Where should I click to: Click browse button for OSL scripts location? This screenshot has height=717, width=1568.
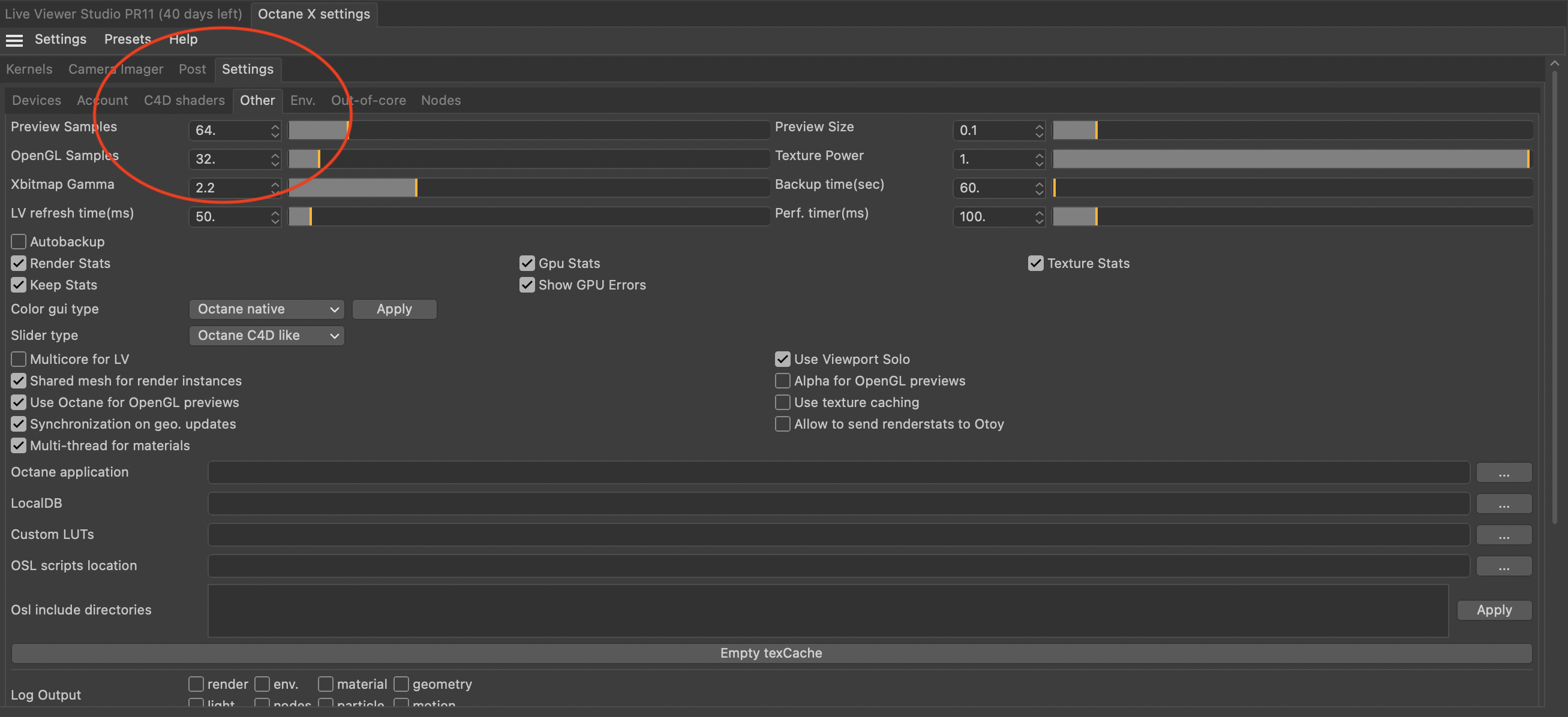[1503, 566]
